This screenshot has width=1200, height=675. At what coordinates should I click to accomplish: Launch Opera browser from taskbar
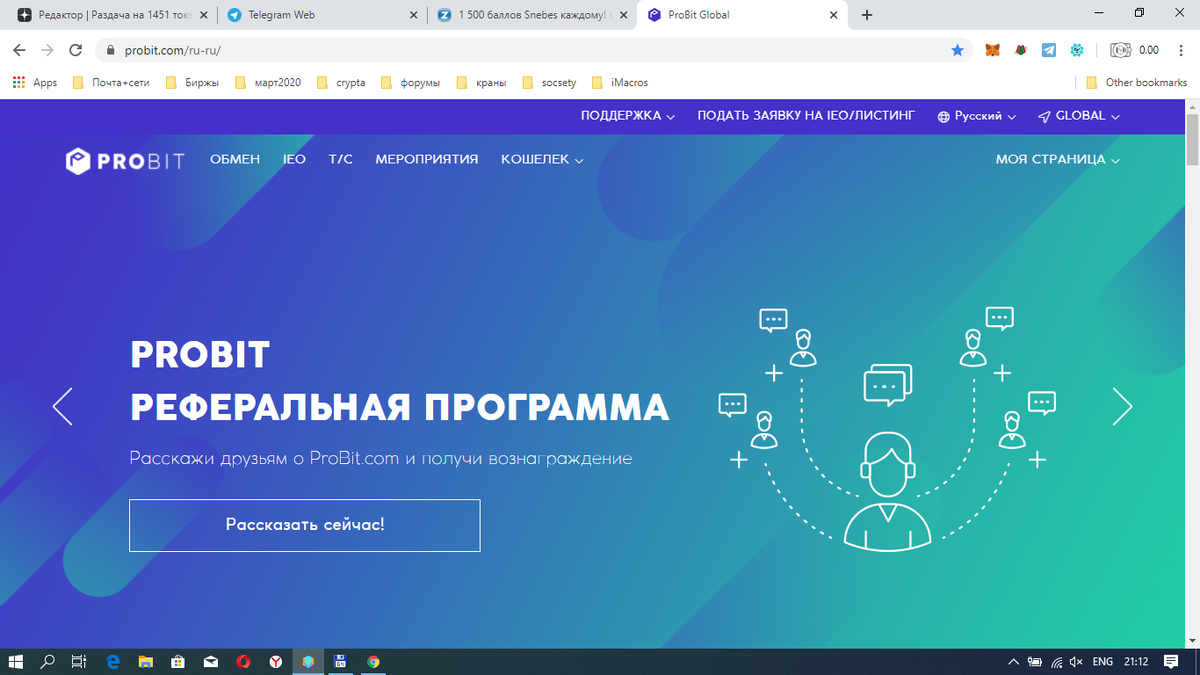243,661
